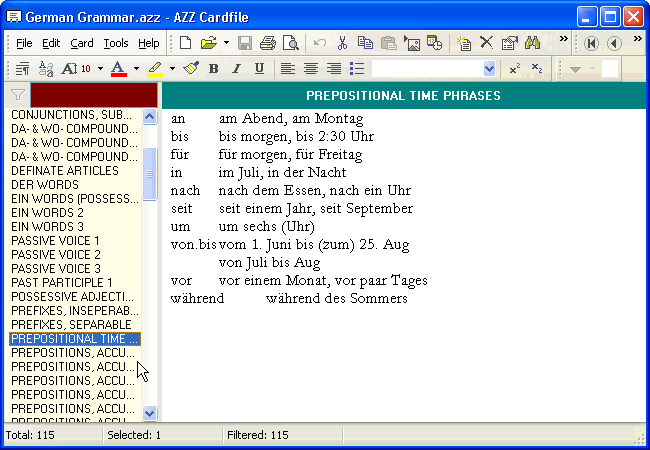Click the Format painter brush icon
Viewport: 650px width, 450px height.
click(x=191, y=69)
